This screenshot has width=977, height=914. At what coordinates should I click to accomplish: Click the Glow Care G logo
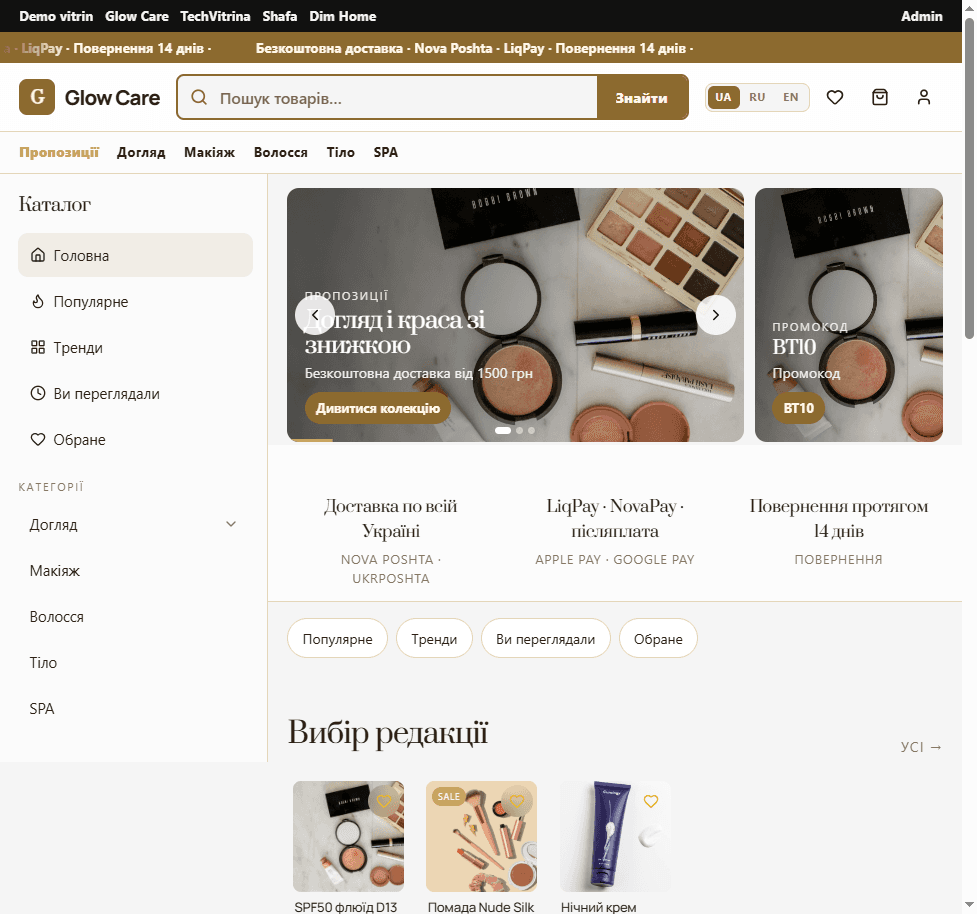click(37, 97)
